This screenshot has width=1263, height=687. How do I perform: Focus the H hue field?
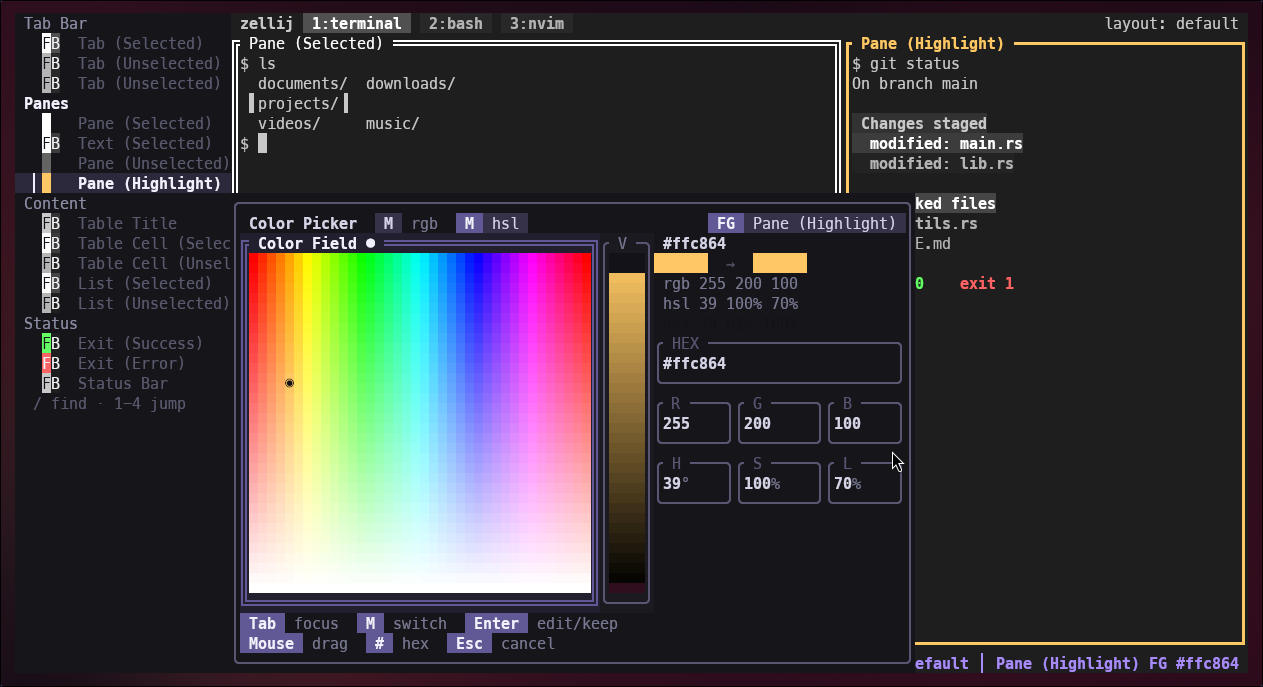coord(694,483)
